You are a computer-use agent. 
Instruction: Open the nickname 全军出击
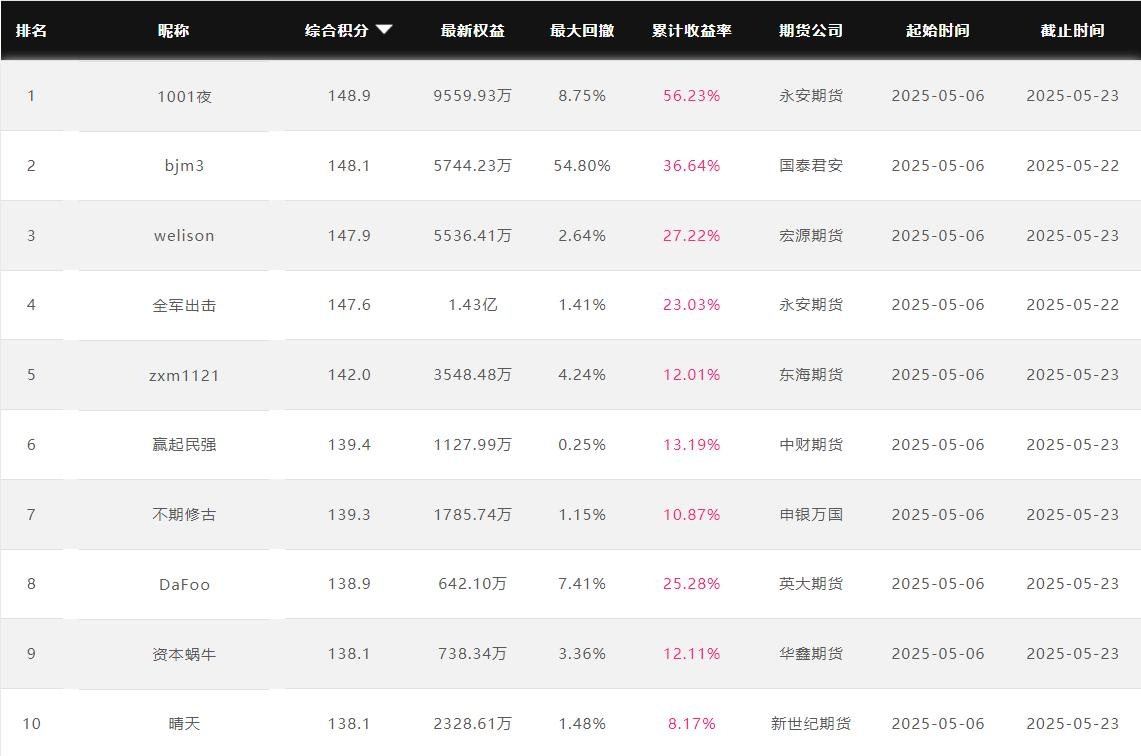coord(184,306)
